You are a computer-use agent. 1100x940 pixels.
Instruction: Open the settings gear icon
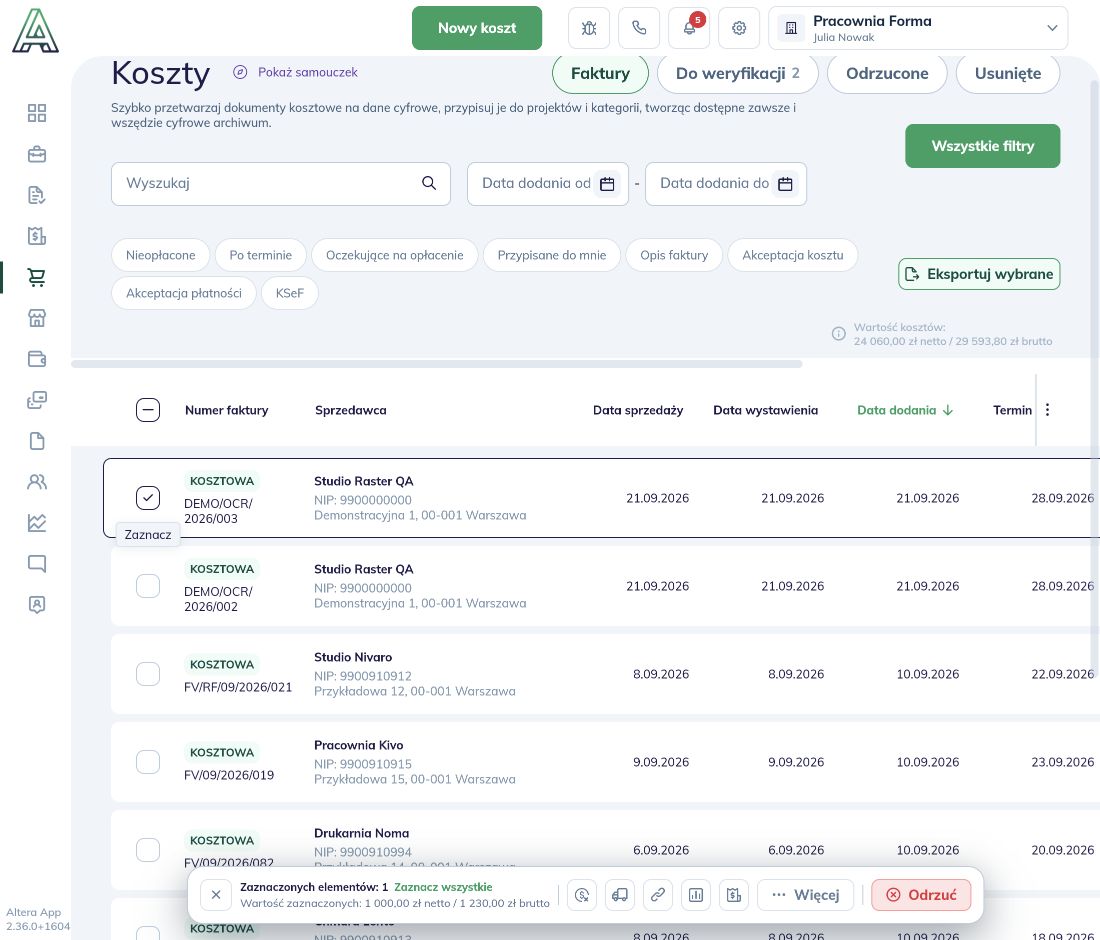[x=739, y=28]
